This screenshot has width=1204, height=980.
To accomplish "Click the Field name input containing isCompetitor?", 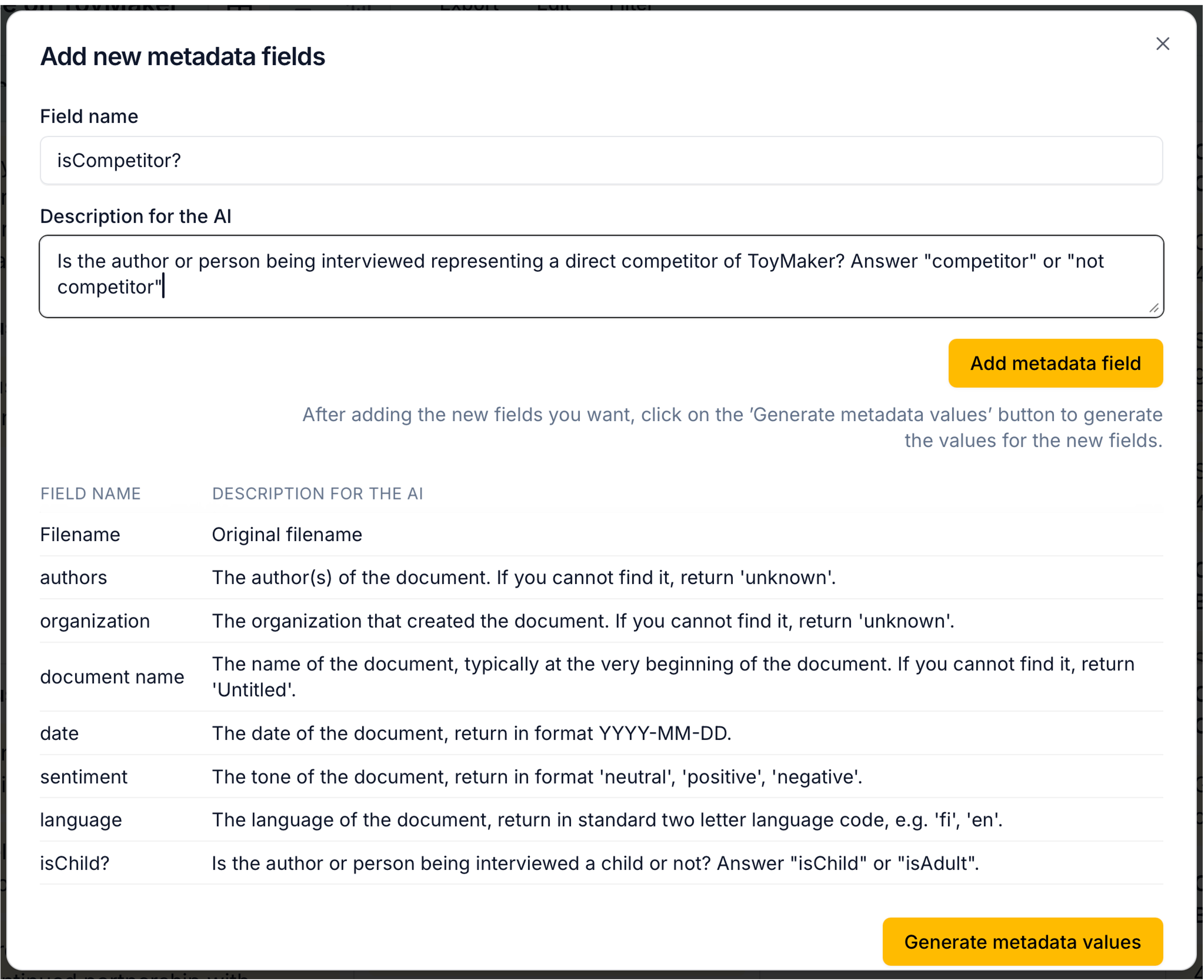I will tap(601, 160).
